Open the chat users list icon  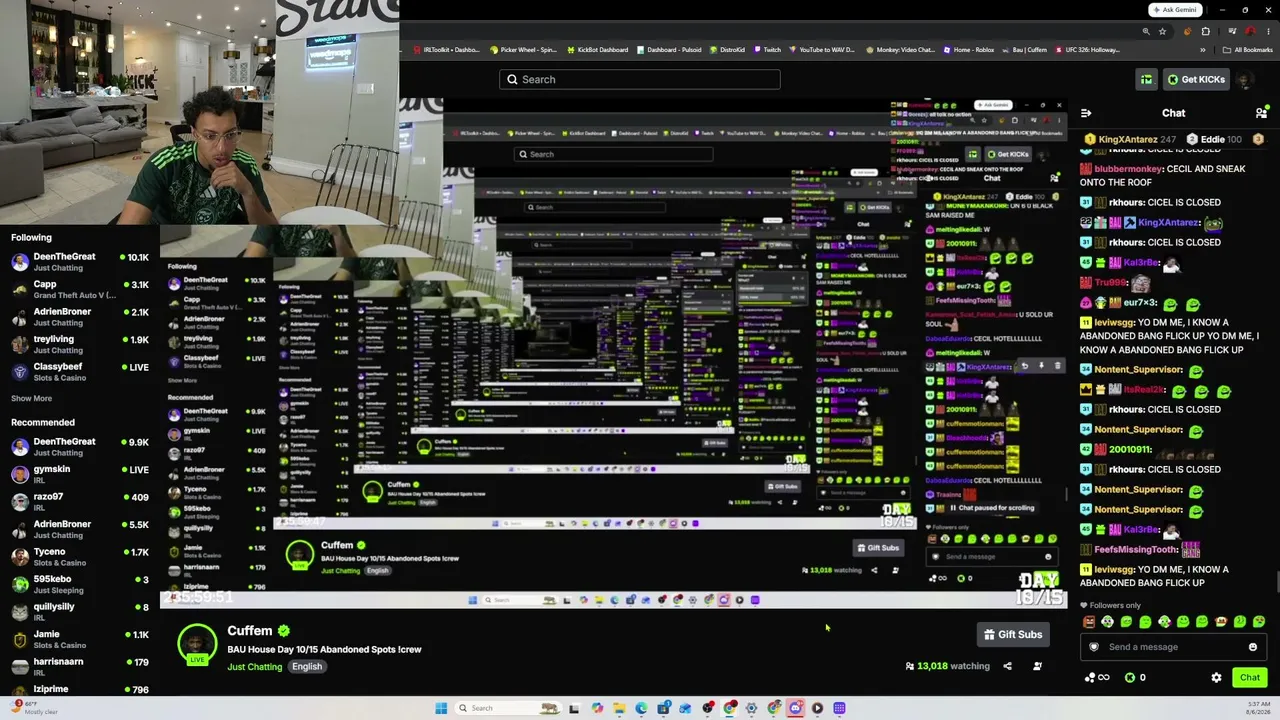tap(1261, 113)
